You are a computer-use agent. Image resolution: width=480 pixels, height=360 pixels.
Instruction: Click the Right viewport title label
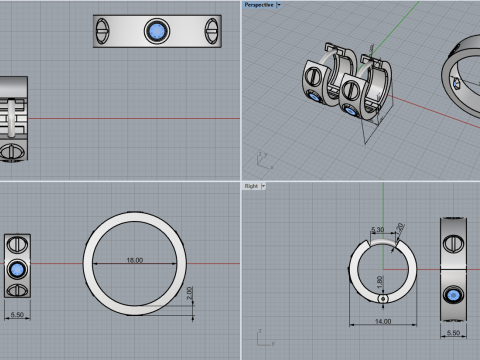click(x=251, y=186)
